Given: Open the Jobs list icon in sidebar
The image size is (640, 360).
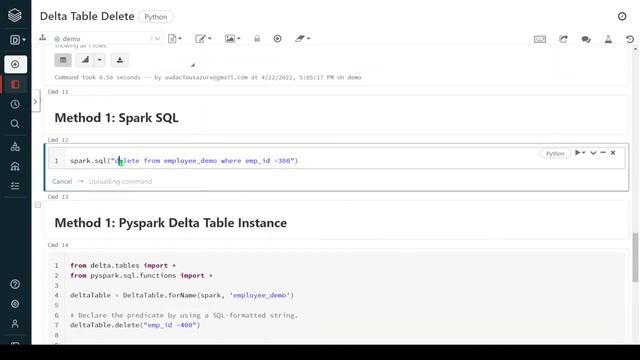Looking at the screenshot, I should pyautogui.click(x=15, y=186).
